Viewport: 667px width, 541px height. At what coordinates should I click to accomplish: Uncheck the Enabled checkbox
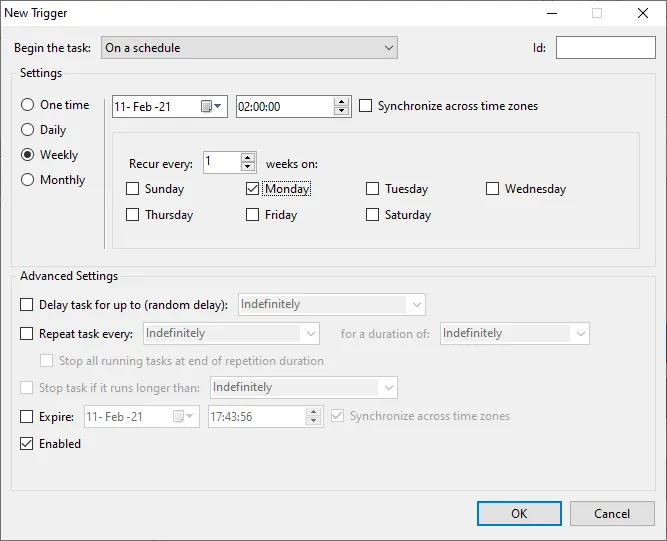coord(27,444)
